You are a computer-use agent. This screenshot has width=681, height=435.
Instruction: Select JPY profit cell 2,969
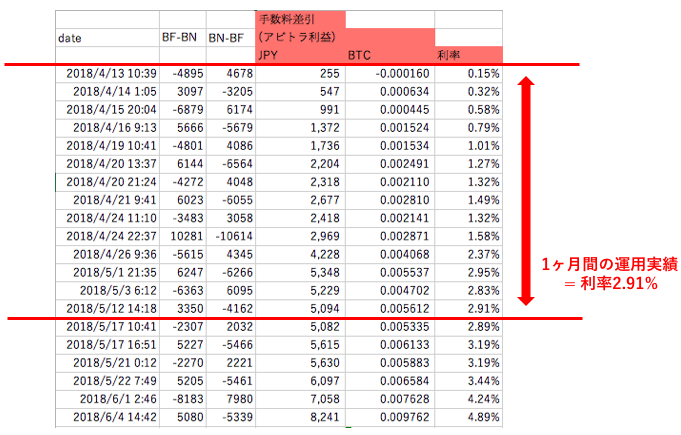coord(300,236)
